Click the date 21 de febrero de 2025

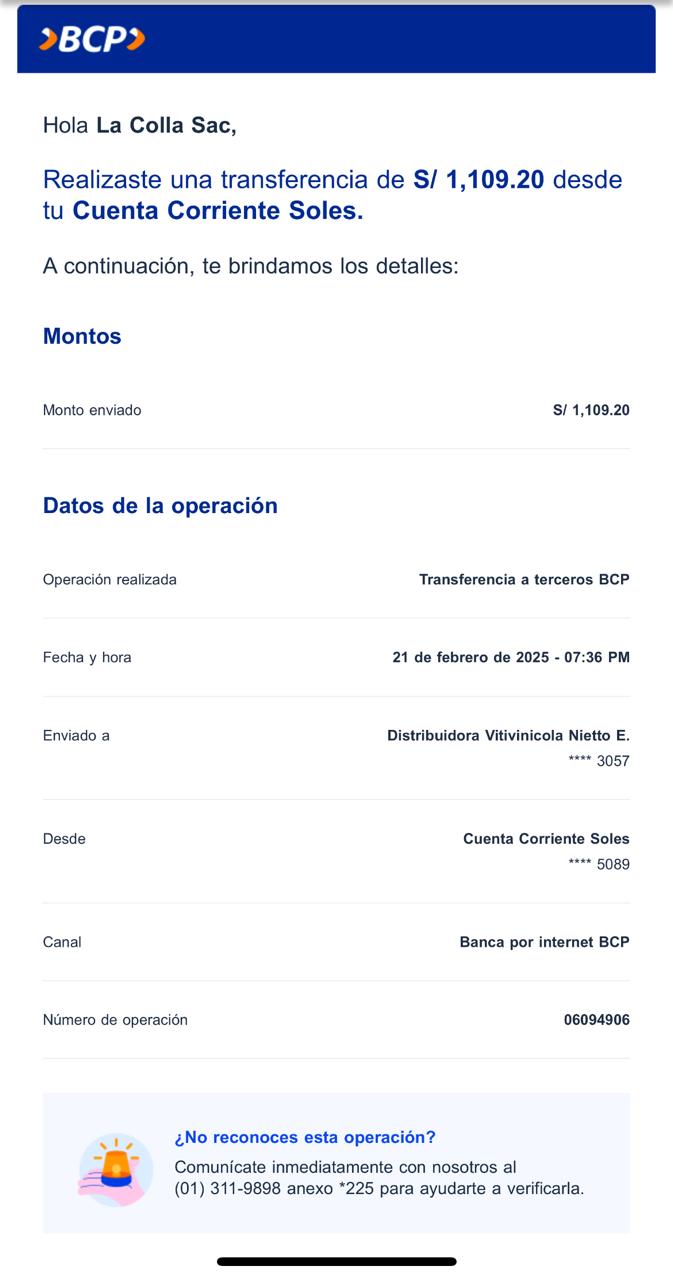tap(469, 657)
